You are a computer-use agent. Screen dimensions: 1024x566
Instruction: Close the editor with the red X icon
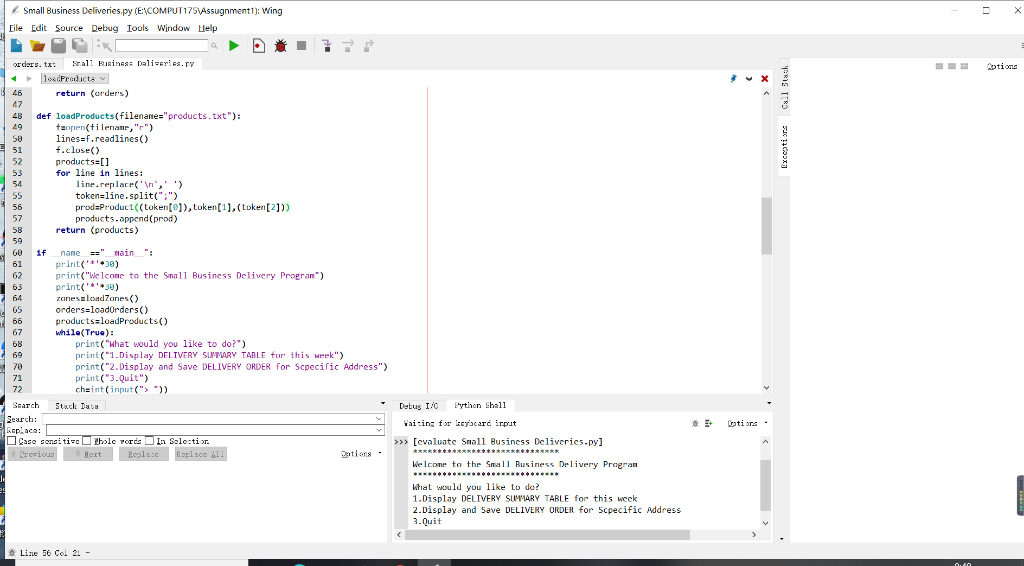pos(765,78)
